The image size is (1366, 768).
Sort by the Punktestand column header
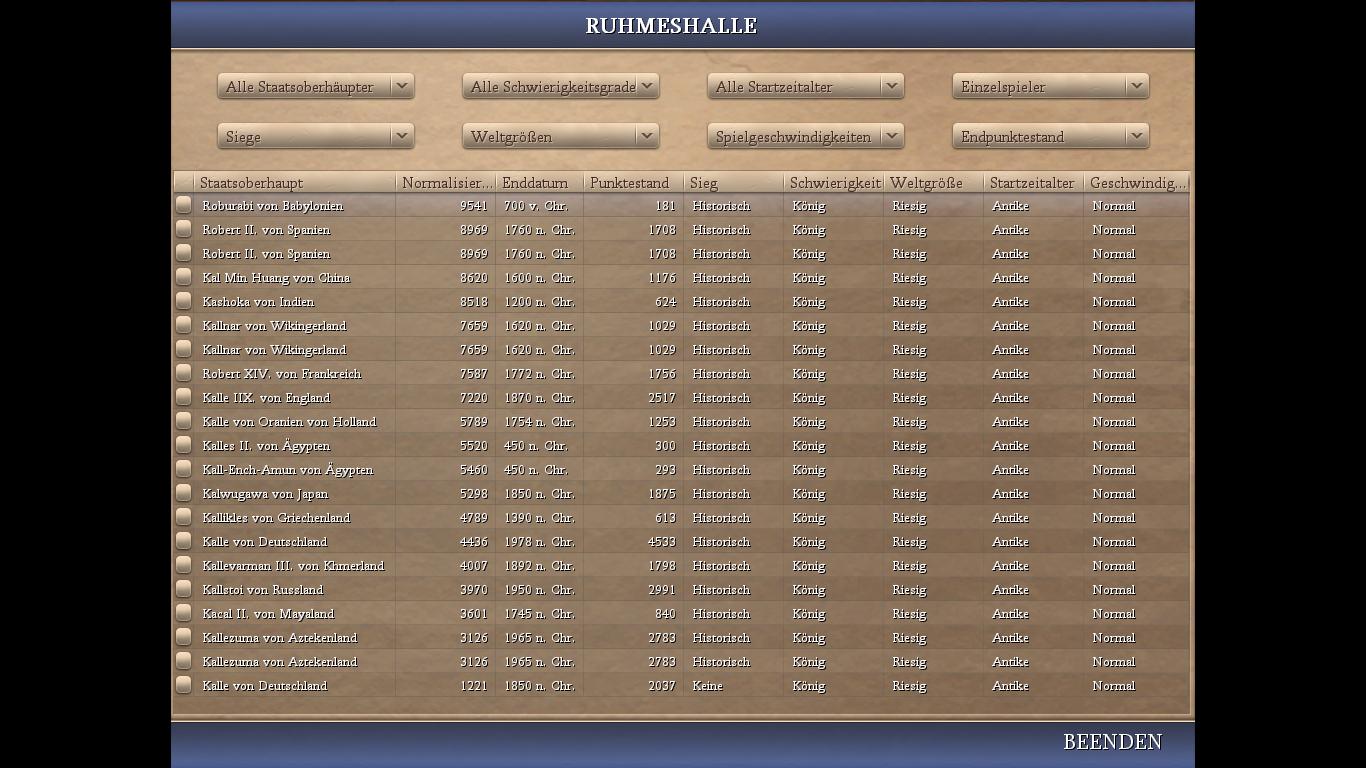coord(632,183)
